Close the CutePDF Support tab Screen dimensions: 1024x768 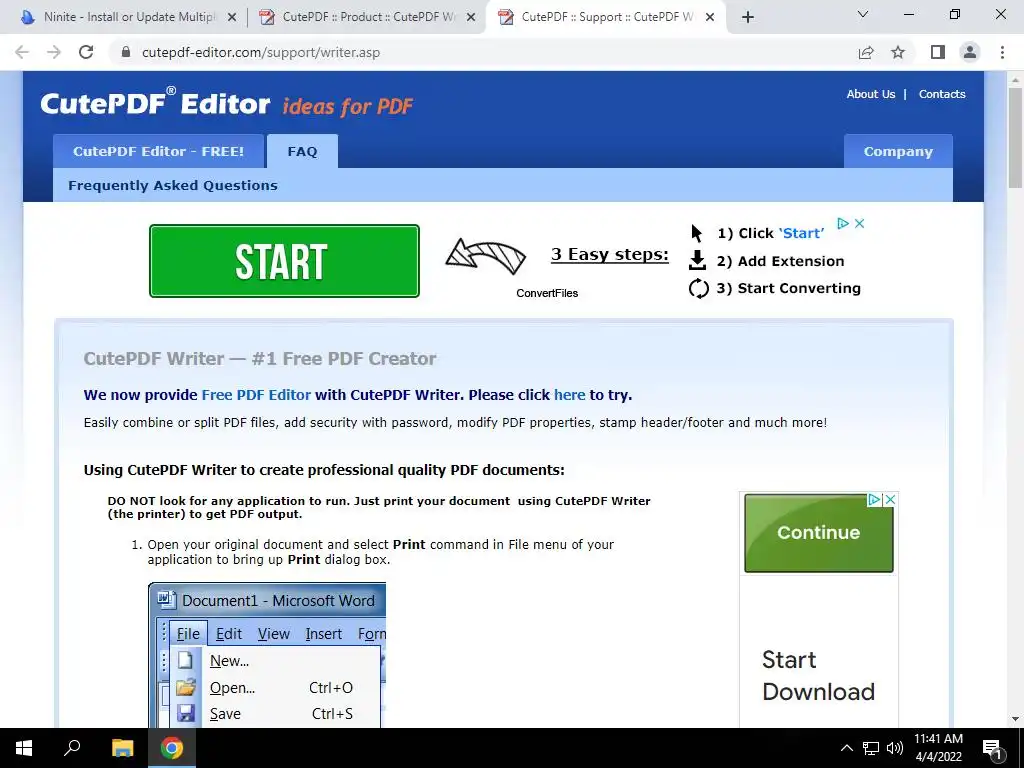(x=710, y=18)
